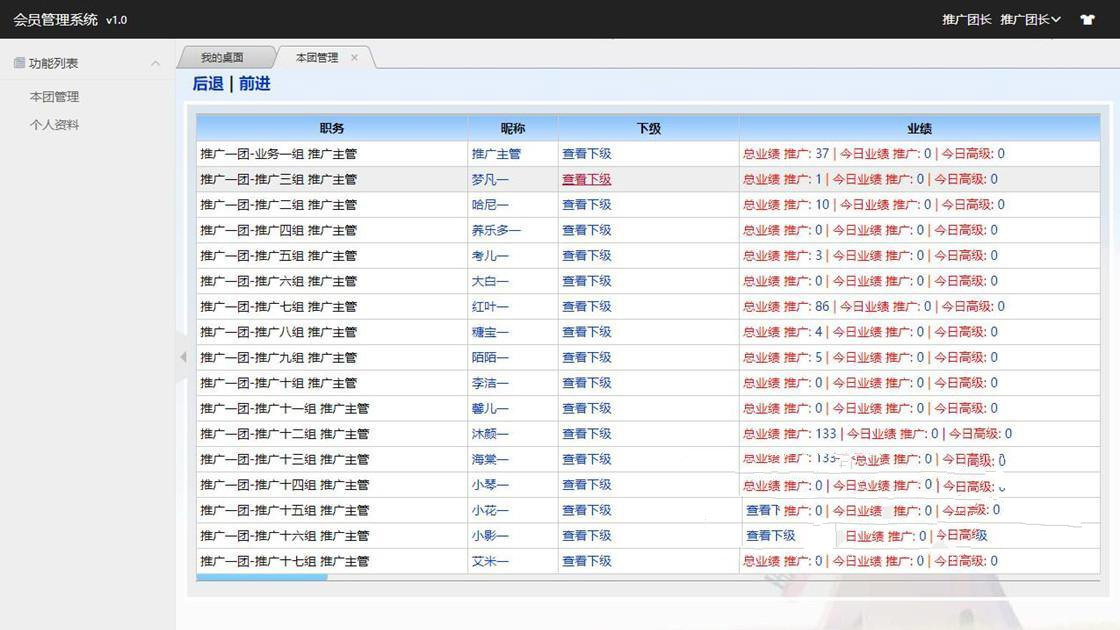Select row 推广一团-推广十七组 推广主管
Viewport: 1120px width, 630px height.
click(648, 561)
